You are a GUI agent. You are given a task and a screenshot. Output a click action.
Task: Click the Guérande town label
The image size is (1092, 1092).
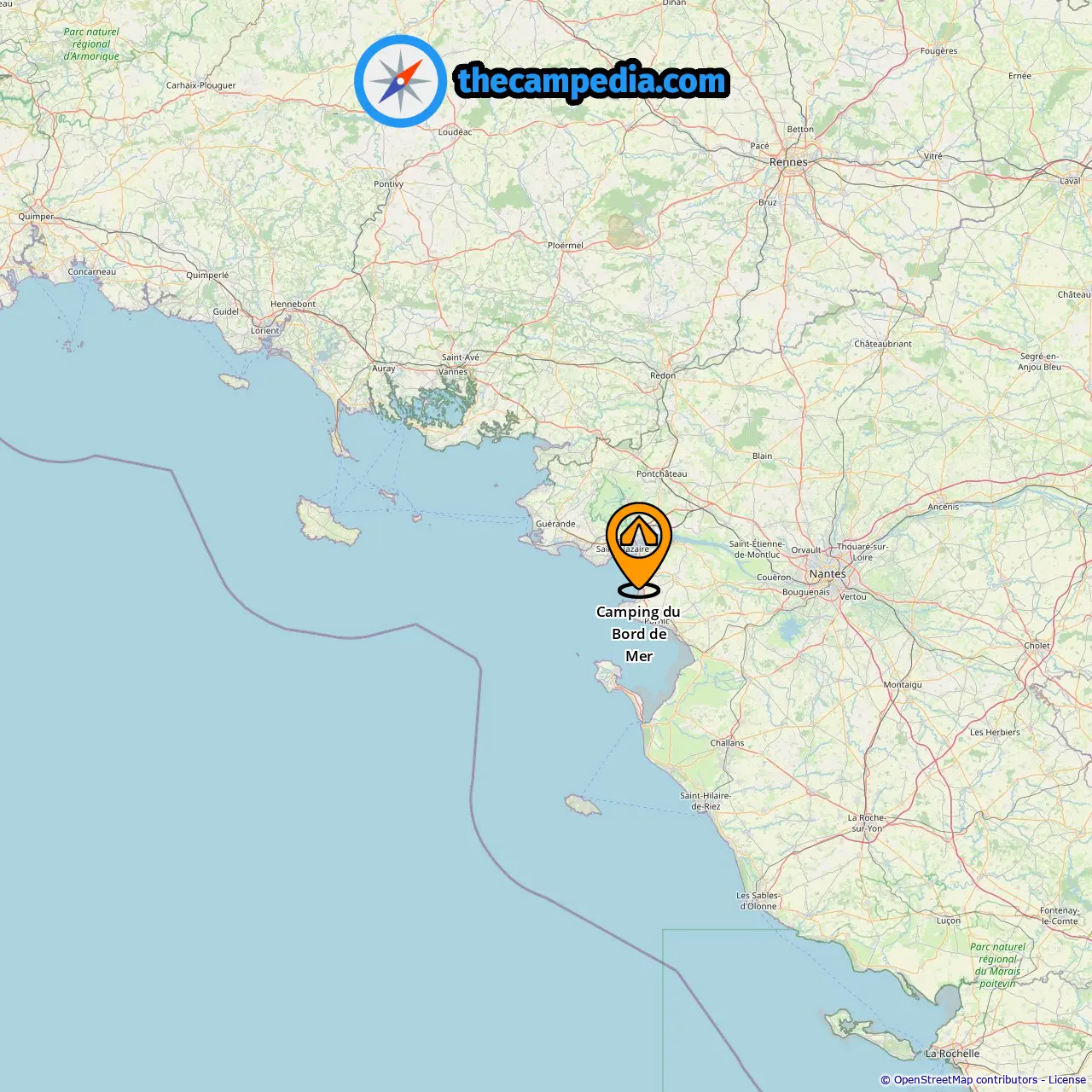pyautogui.click(x=555, y=524)
